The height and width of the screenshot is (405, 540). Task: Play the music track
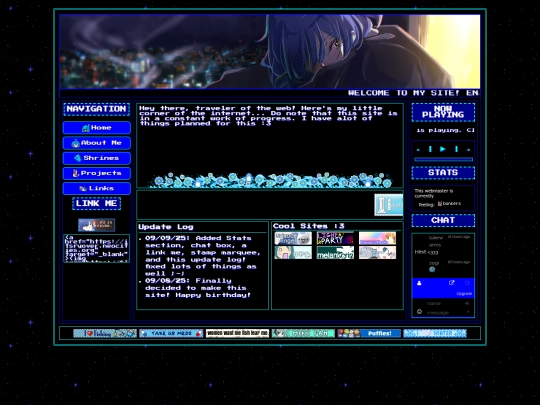[443, 149]
